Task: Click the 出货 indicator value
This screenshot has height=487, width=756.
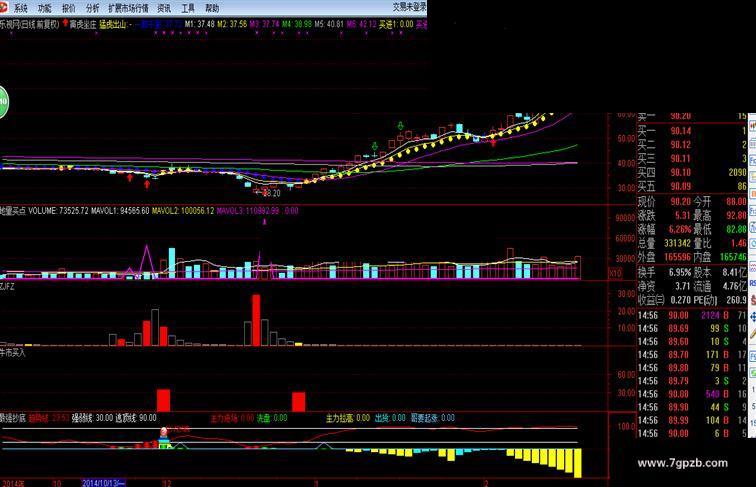Action: coord(390,418)
